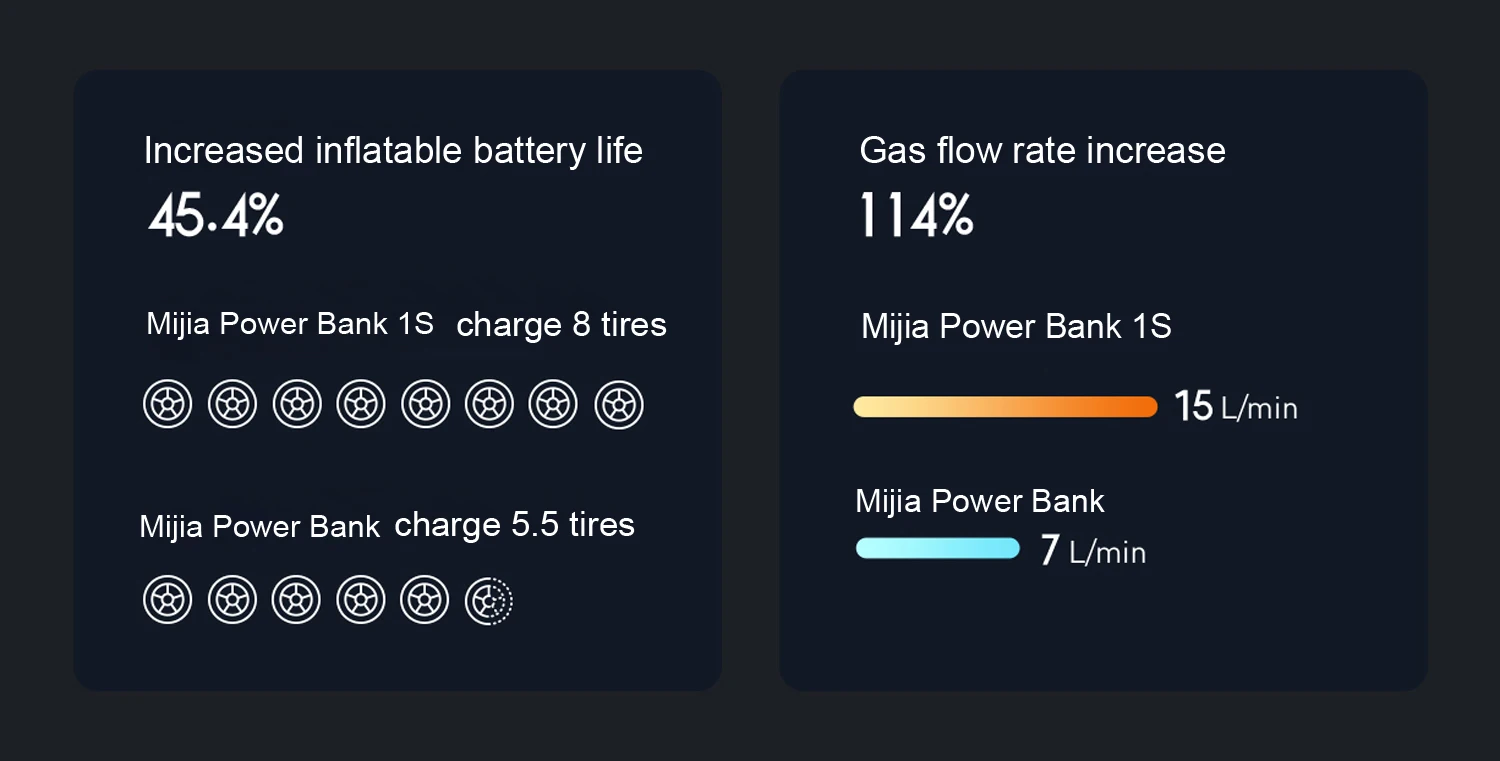Viewport: 1500px width, 761px height.
Task: Click the last (eighth) tire icon in the 1S row
Action: (x=619, y=406)
